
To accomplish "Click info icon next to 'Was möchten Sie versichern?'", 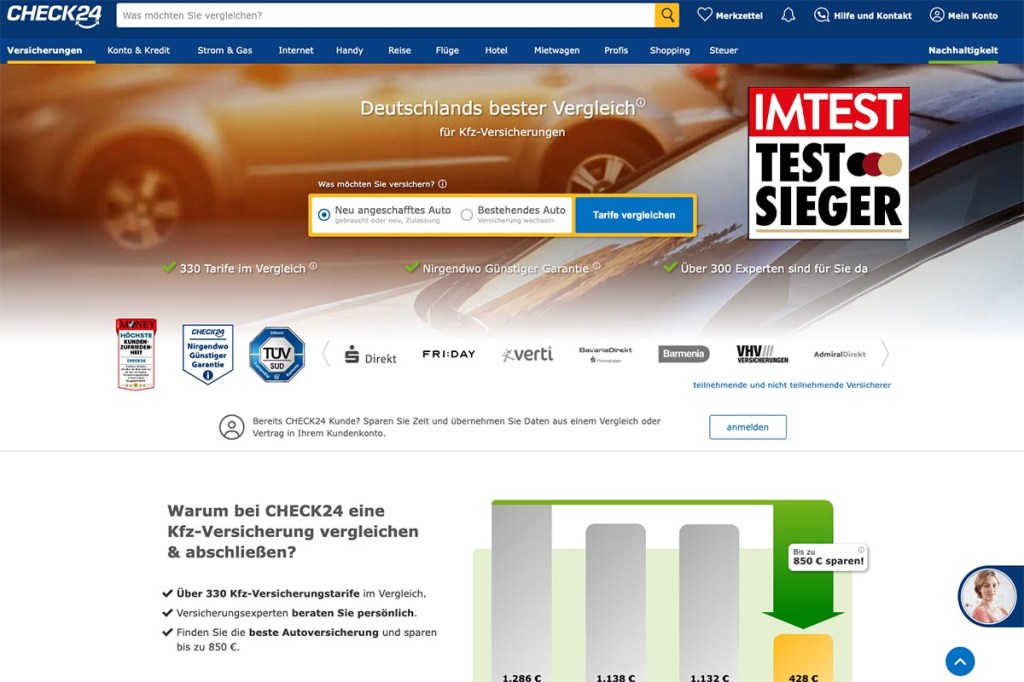I will click(443, 184).
